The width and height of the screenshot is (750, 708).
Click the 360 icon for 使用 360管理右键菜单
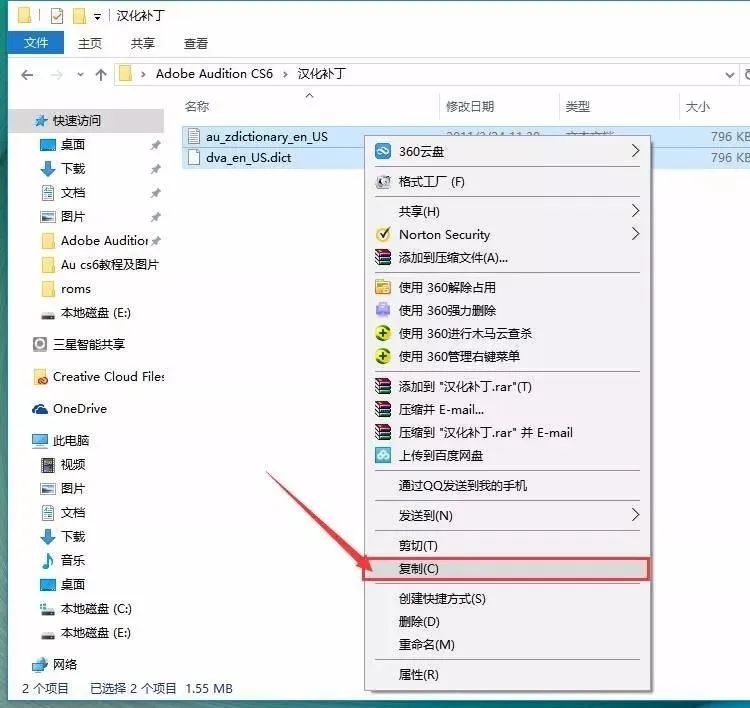point(383,356)
